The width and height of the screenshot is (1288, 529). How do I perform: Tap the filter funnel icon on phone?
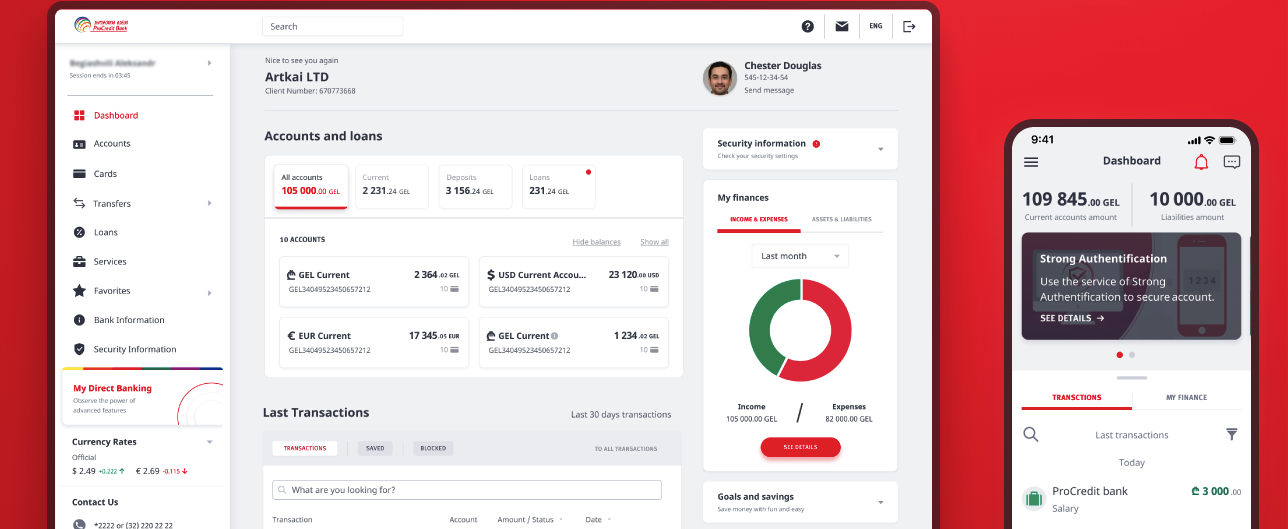coord(1232,435)
